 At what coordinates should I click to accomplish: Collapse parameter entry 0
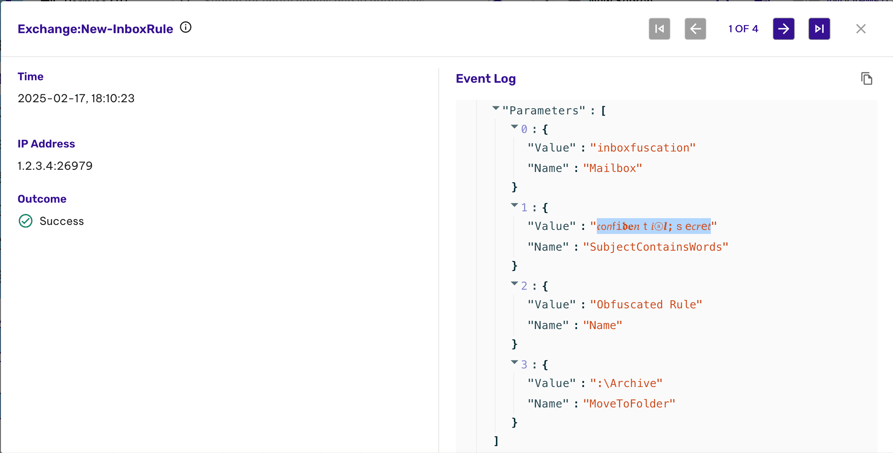tap(515, 127)
